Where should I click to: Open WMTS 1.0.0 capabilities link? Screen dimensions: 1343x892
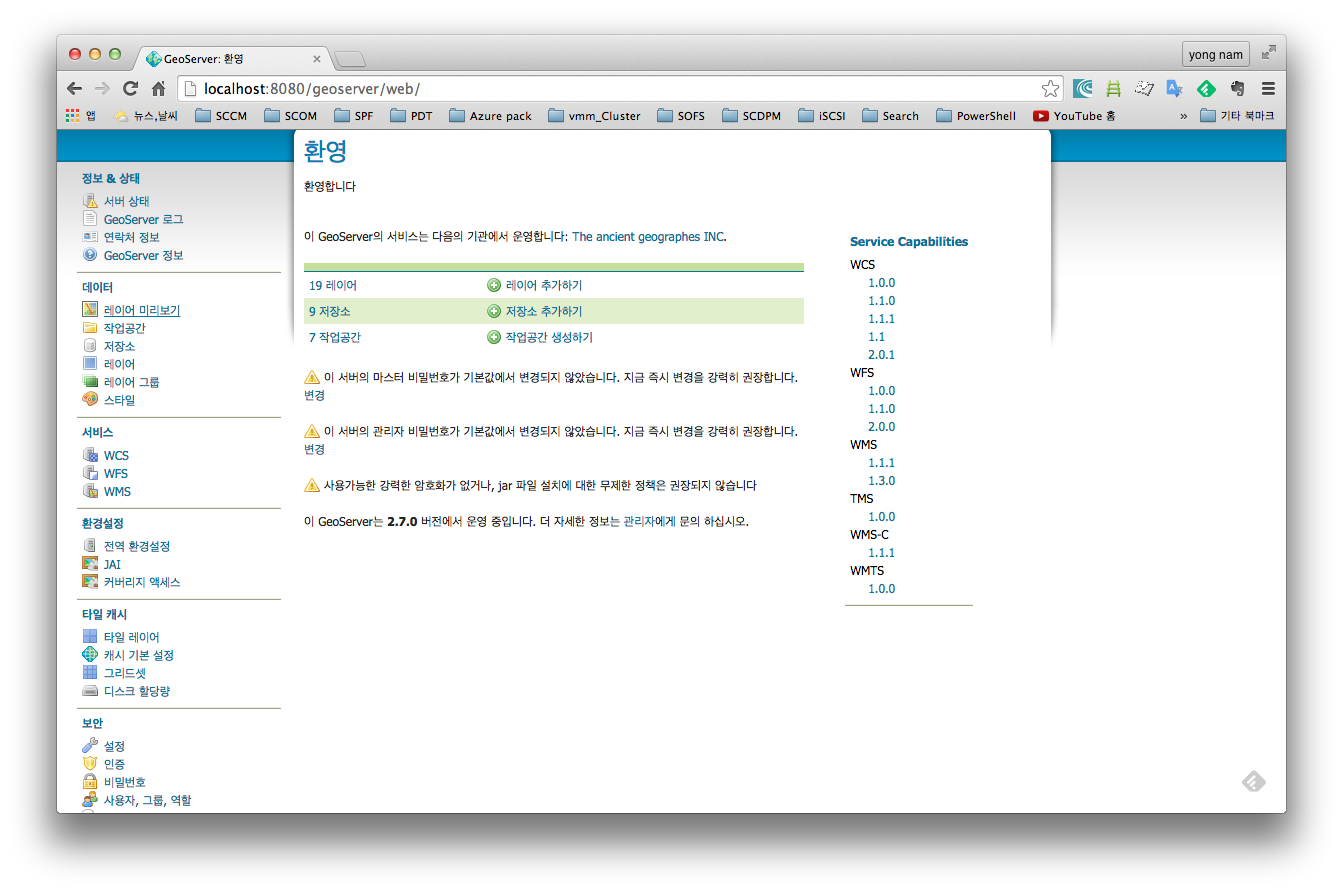881,589
